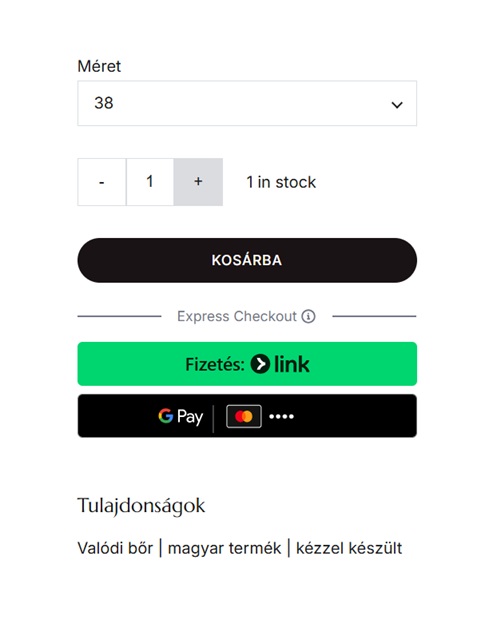Focus the quantity field showing 1
Image resolution: width=481 pixels, height=619 pixels.
pyautogui.click(x=150, y=182)
